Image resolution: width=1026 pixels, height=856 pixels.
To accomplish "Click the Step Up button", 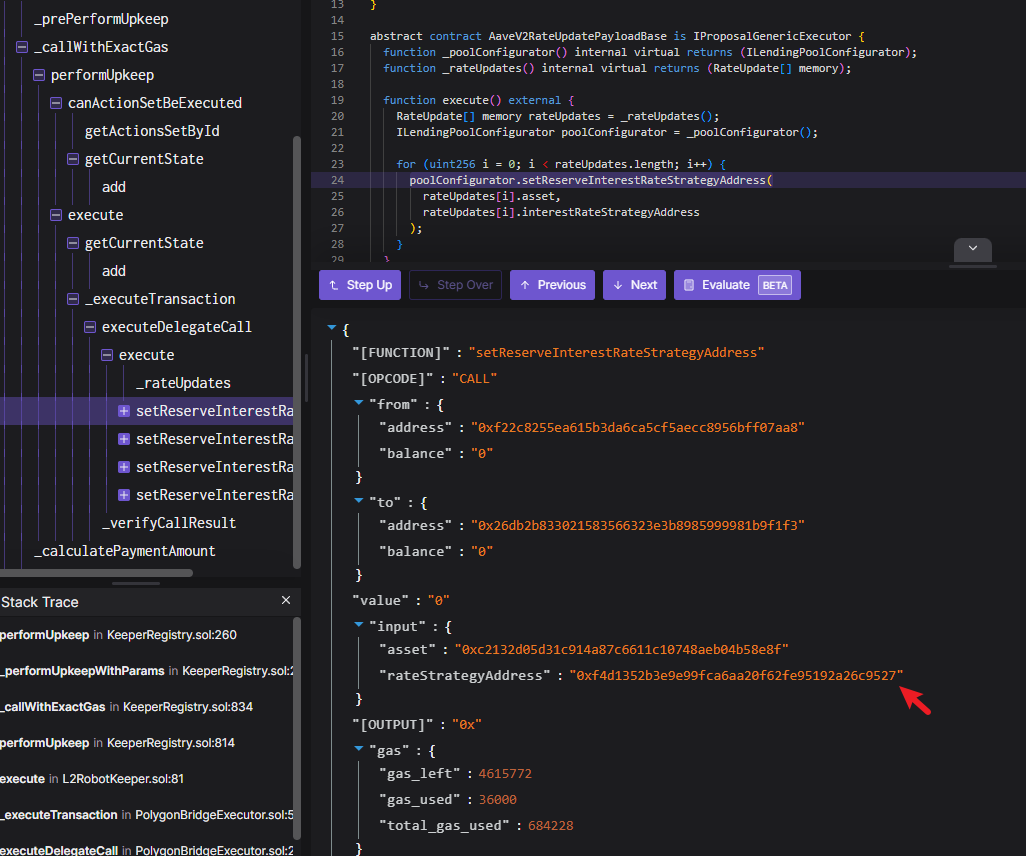I will pos(359,285).
